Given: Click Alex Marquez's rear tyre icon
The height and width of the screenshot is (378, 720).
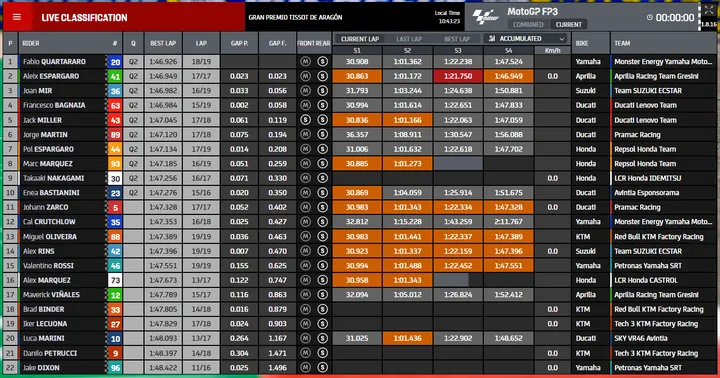Looking at the screenshot, I should click(322, 280).
